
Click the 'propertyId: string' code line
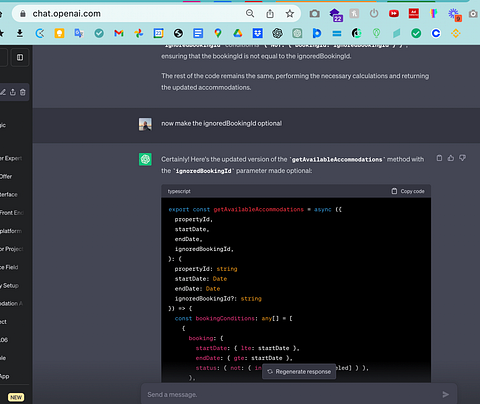pyautogui.click(x=206, y=269)
